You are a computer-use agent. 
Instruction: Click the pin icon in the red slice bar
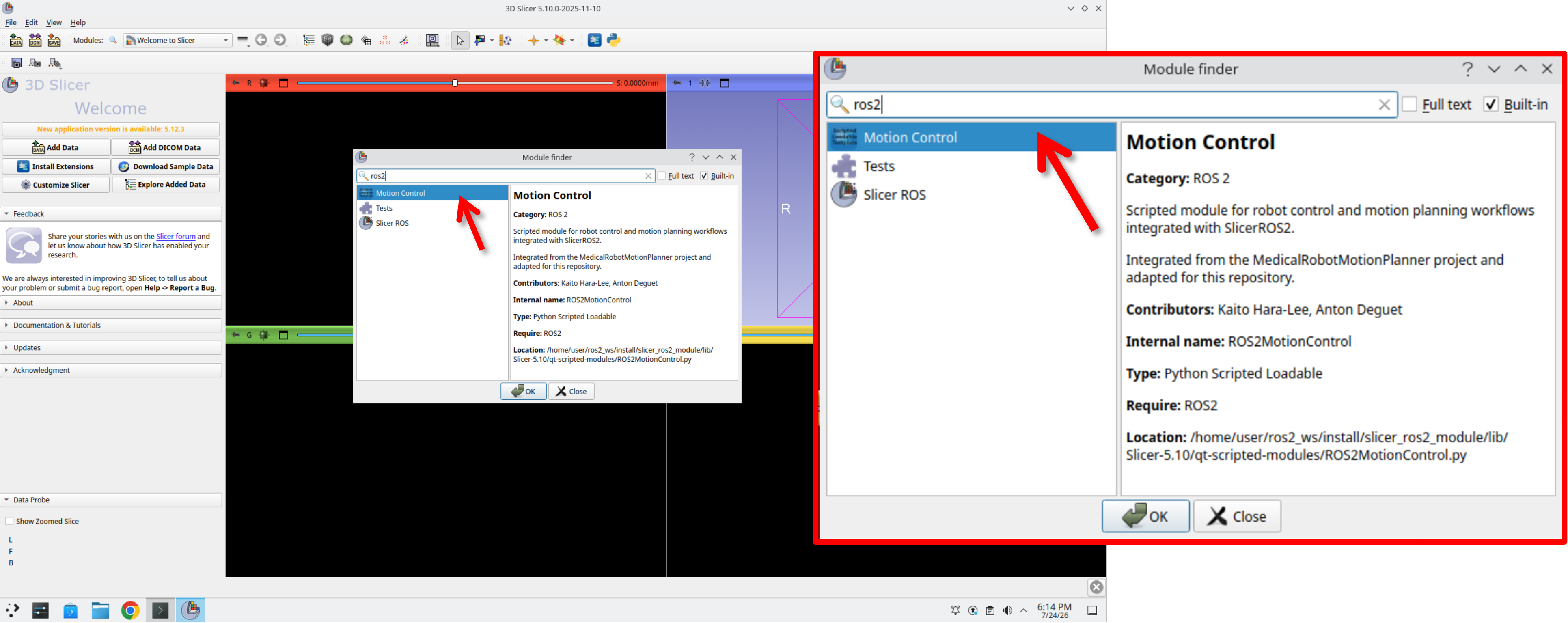pos(236,83)
